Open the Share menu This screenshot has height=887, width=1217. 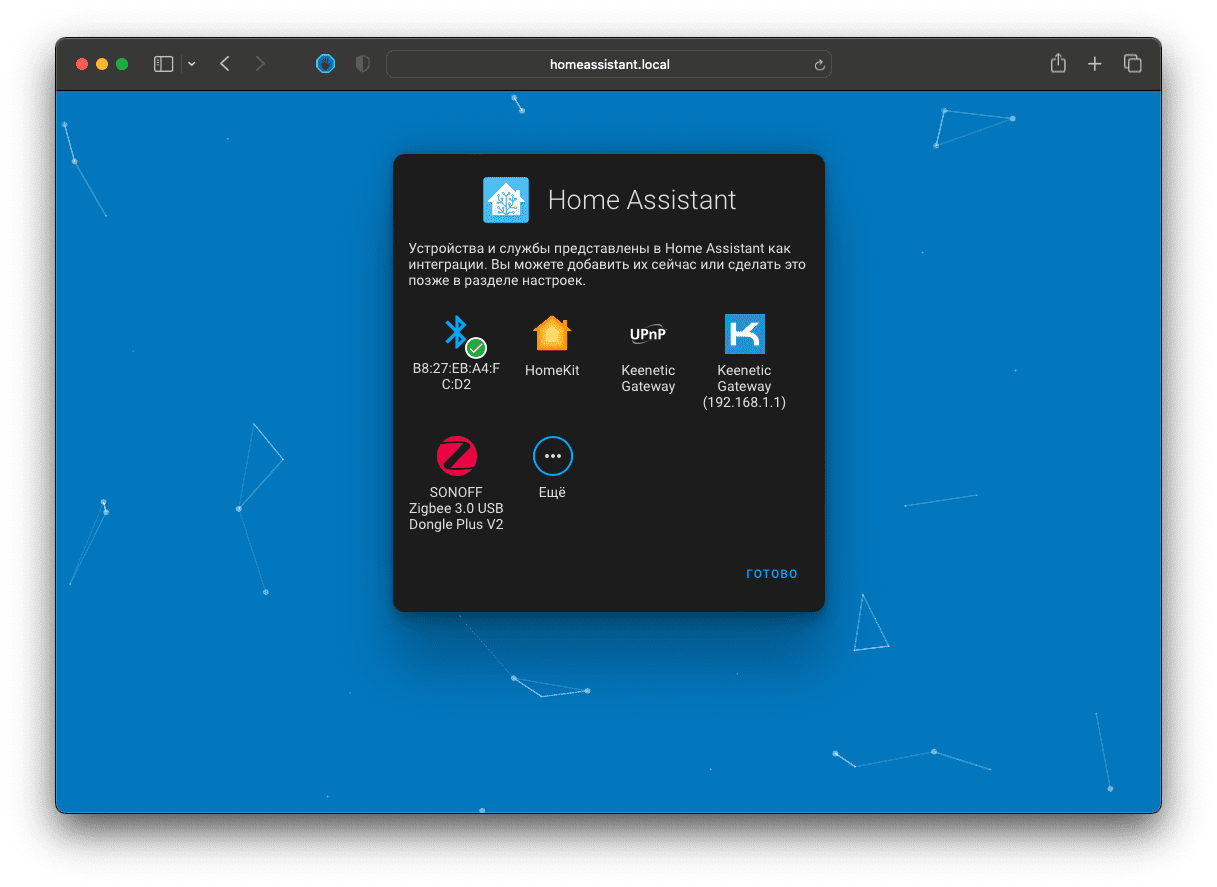click(1058, 63)
